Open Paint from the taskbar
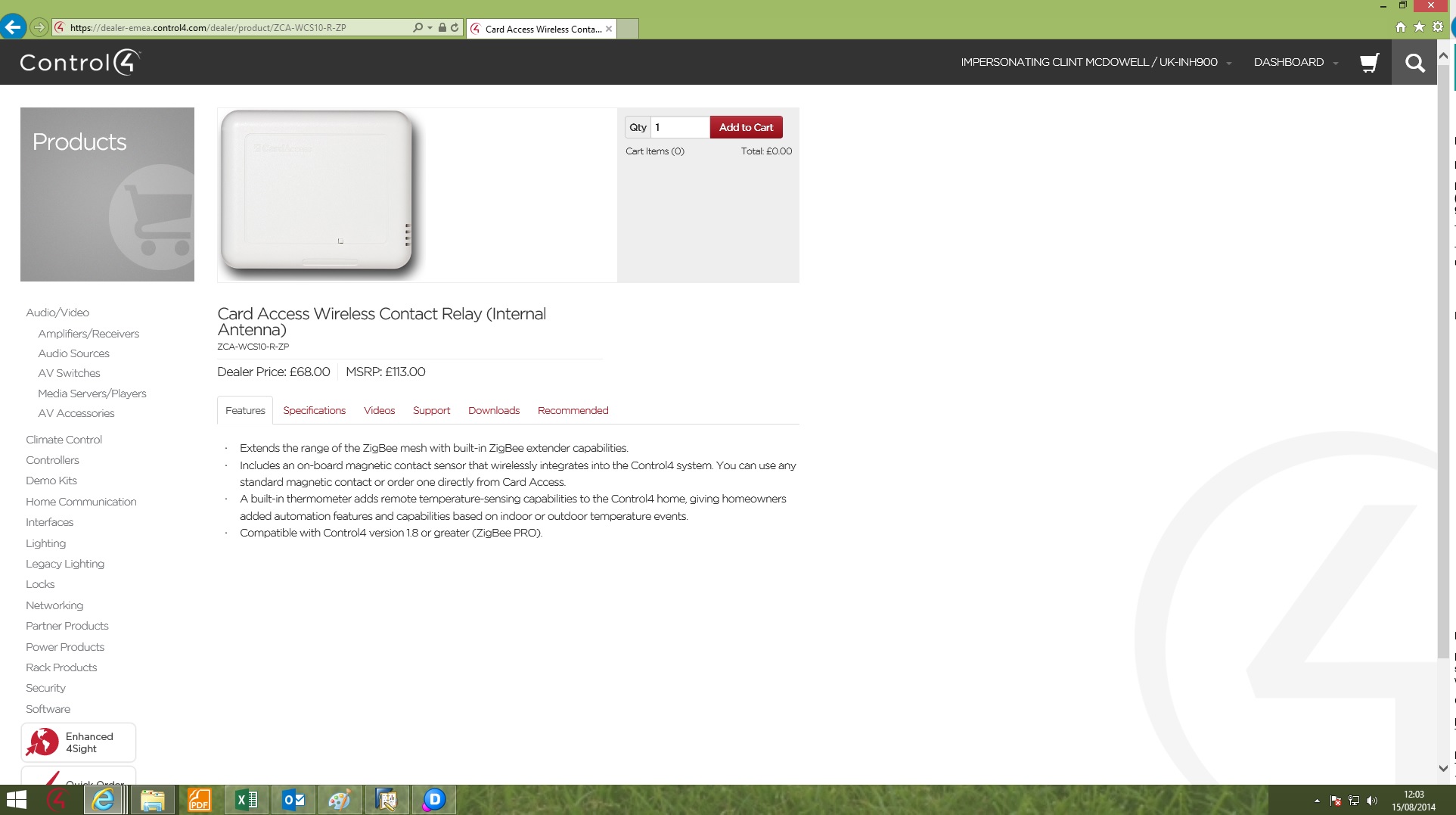The image size is (1456, 815). [x=340, y=800]
